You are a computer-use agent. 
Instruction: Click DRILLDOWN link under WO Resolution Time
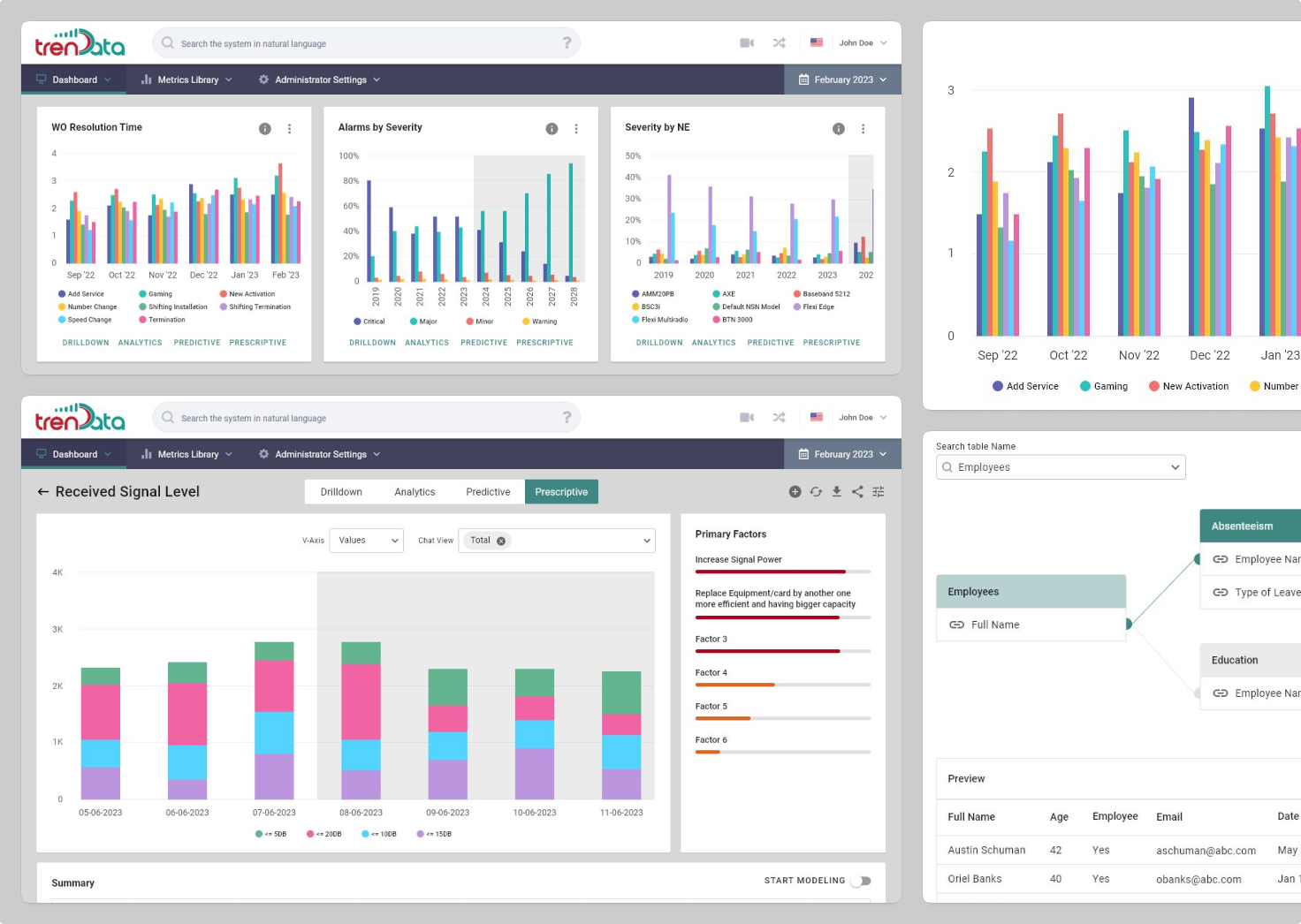point(86,343)
